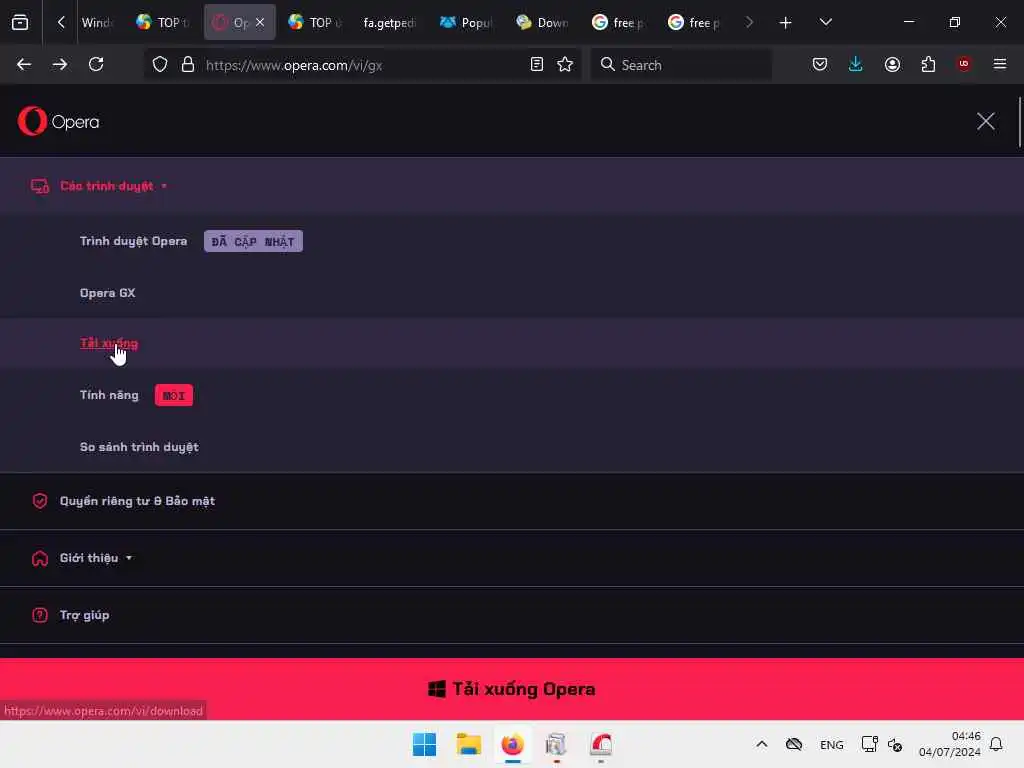This screenshot has height=768, width=1024.
Task: Click the Firefox Search box
Action: point(681,65)
